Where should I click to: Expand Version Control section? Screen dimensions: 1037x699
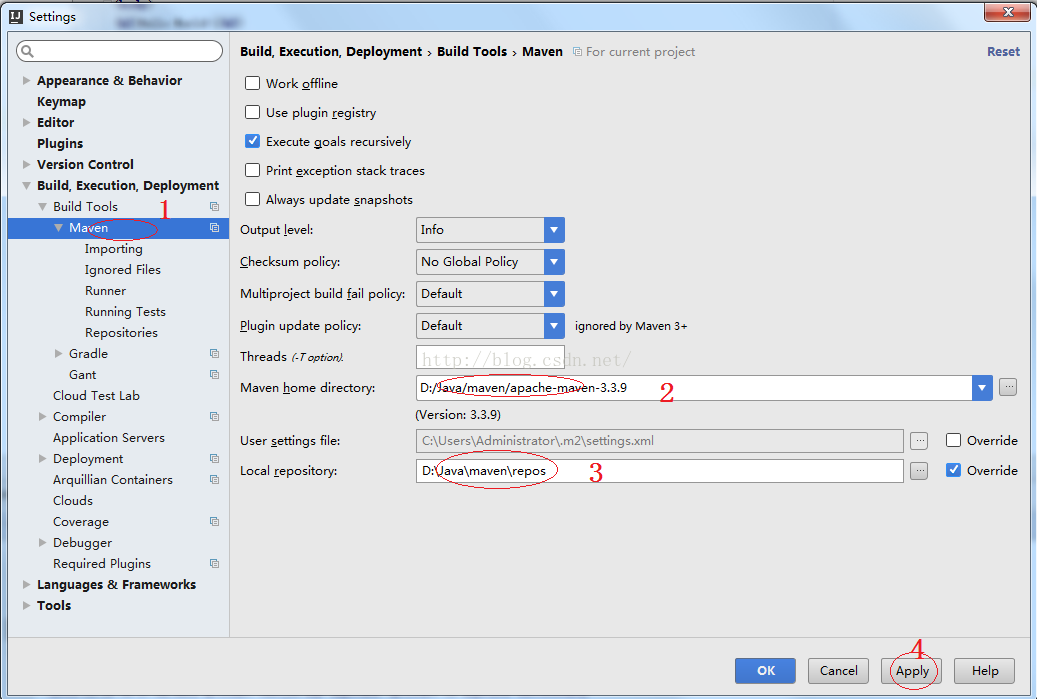point(26,165)
